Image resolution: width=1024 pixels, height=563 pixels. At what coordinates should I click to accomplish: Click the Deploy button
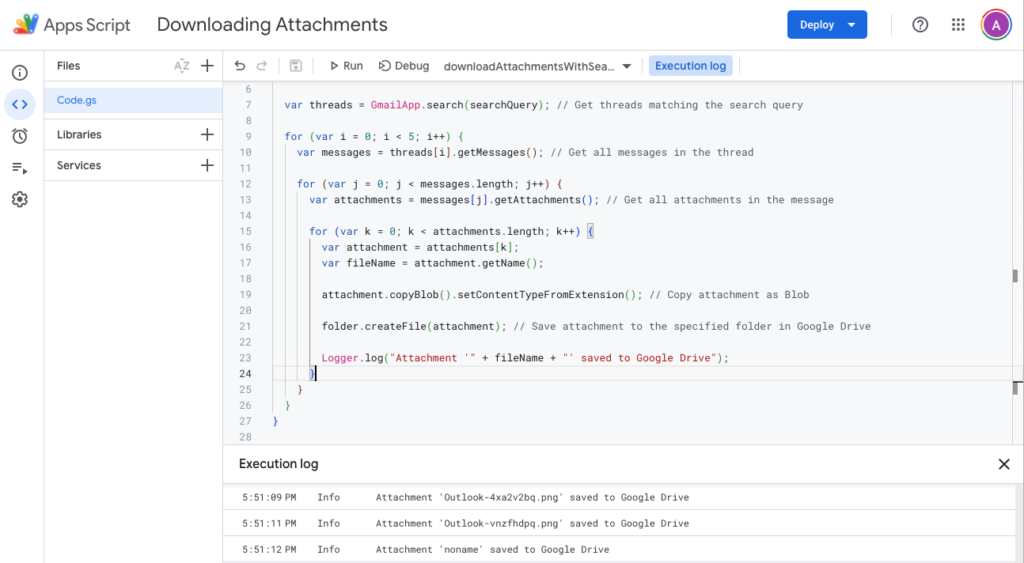point(816,25)
